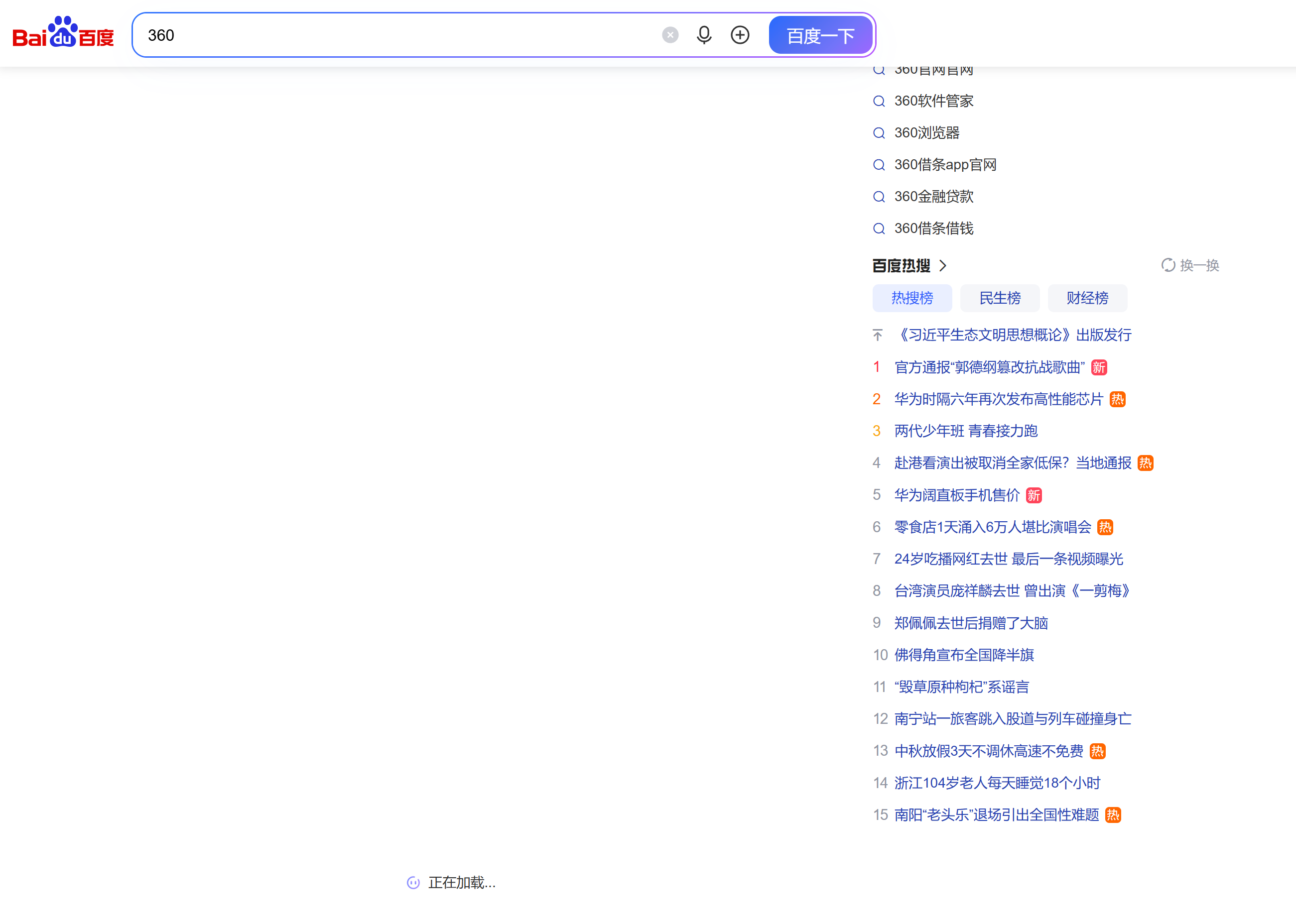This screenshot has width=1296, height=924.
Task: Open the 百度热搜 heading
Action: click(x=901, y=266)
